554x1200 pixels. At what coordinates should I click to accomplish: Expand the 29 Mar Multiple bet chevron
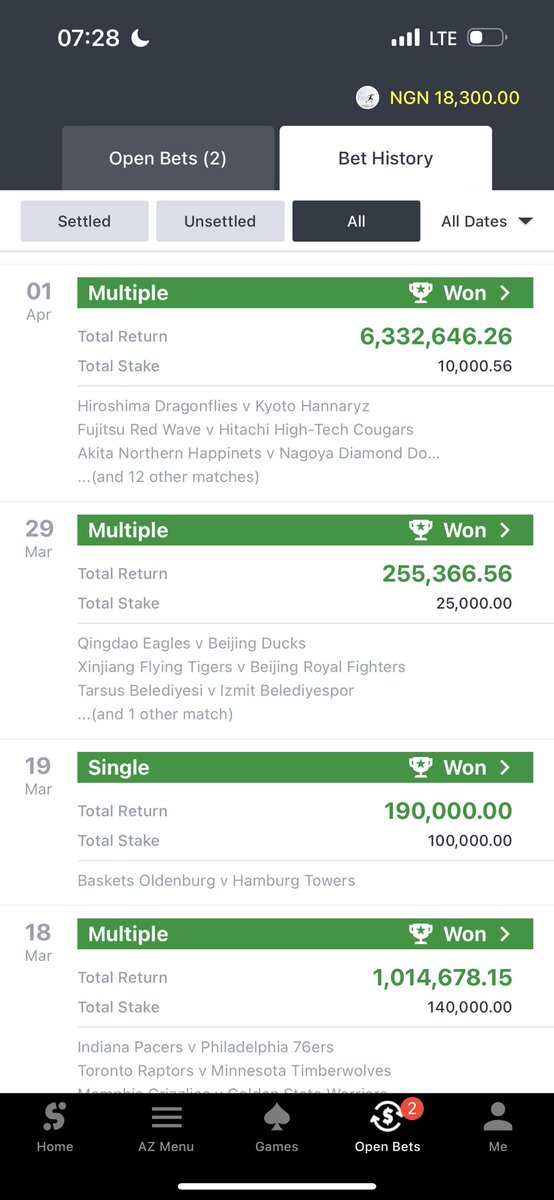click(x=505, y=530)
